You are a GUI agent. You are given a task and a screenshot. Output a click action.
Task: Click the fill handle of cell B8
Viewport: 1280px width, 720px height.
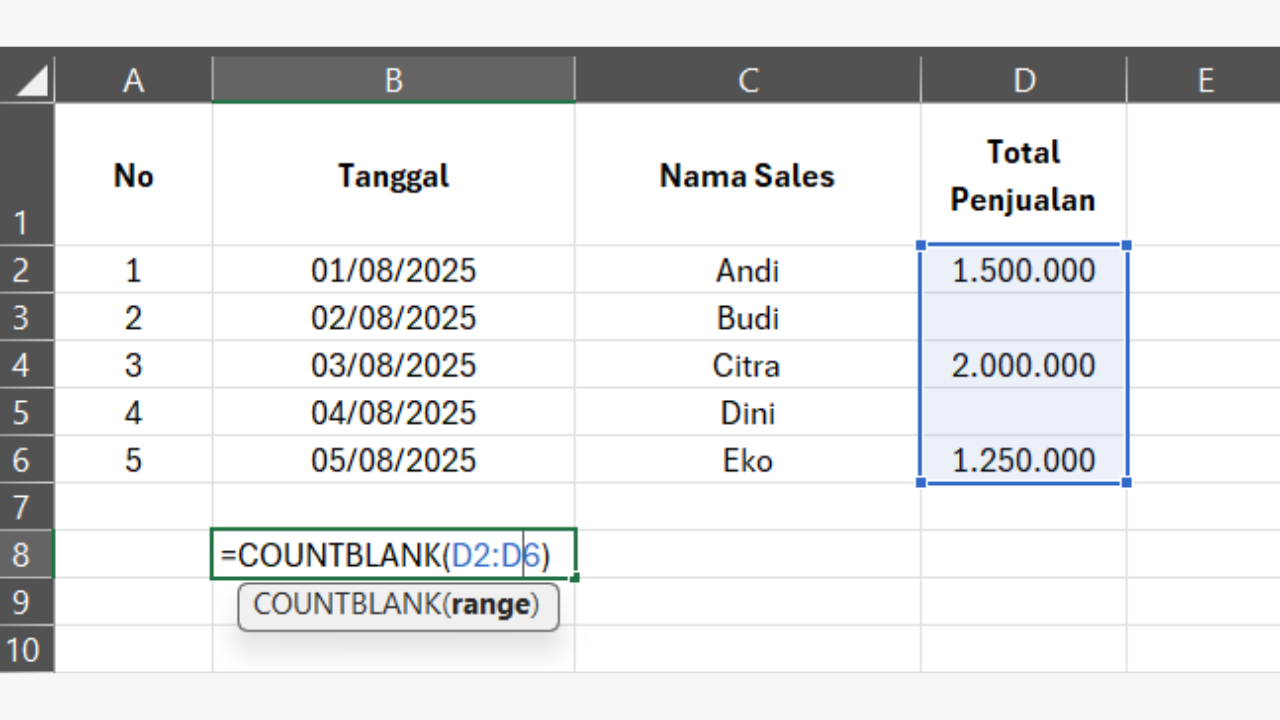576,578
